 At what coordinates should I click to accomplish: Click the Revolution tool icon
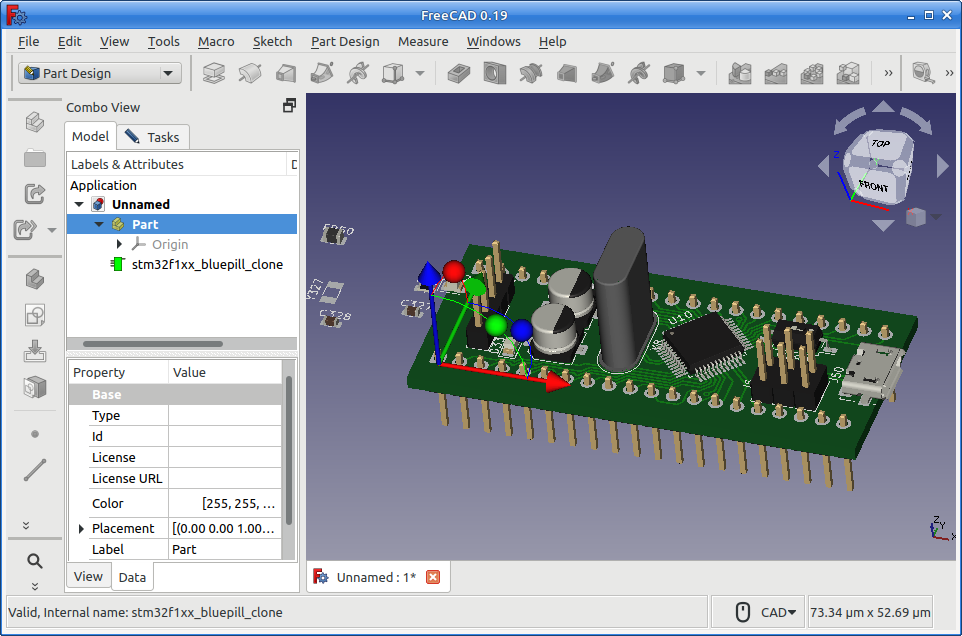250,74
